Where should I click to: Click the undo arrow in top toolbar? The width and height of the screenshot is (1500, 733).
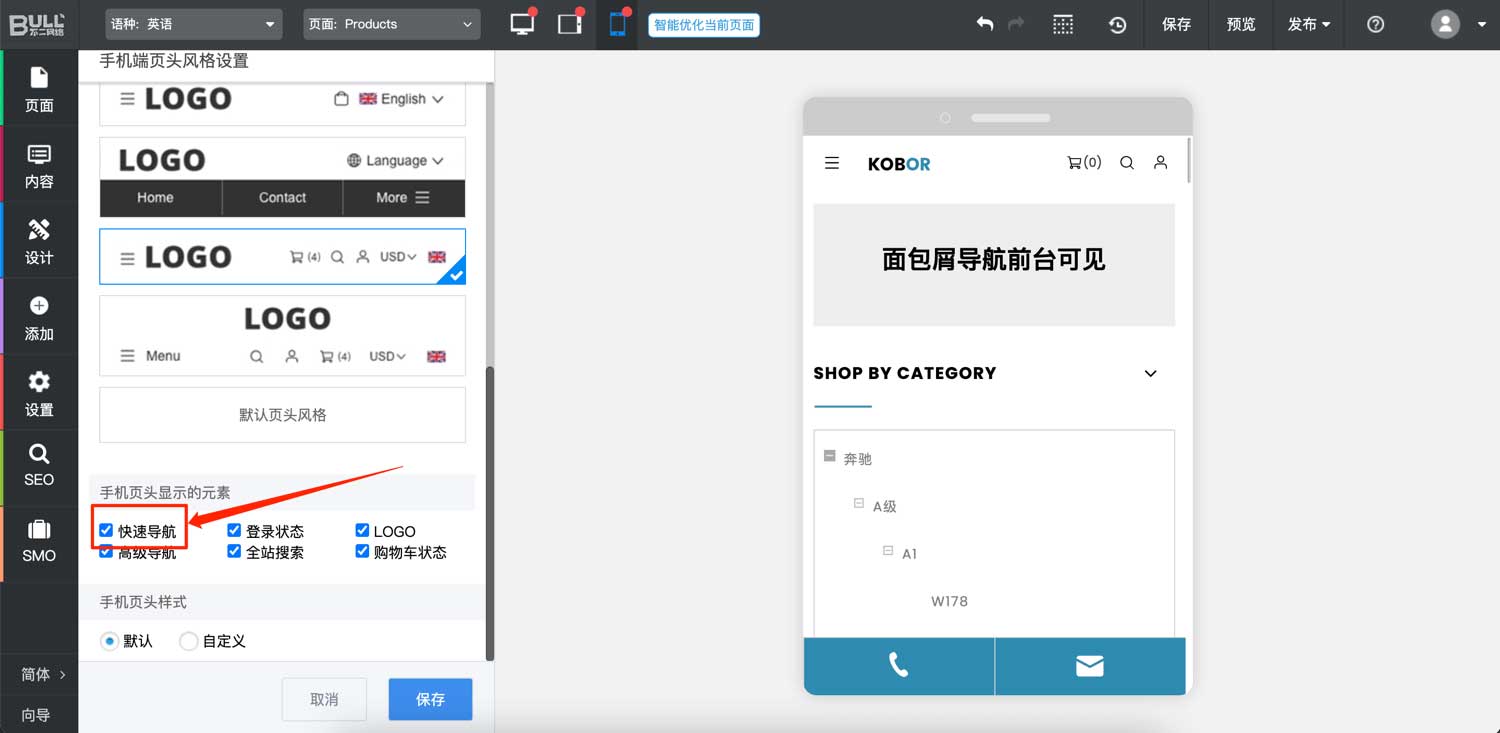(x=985, y=24)
